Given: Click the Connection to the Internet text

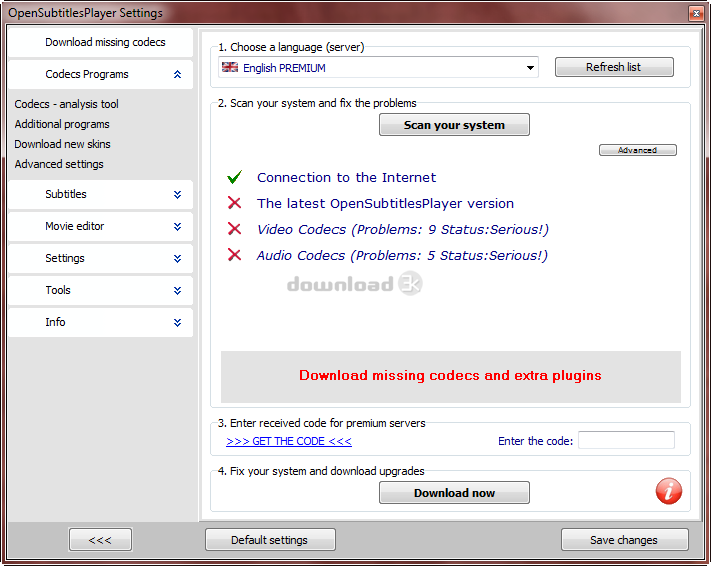Looking at the screenshot, I should [x=346, y=177].
